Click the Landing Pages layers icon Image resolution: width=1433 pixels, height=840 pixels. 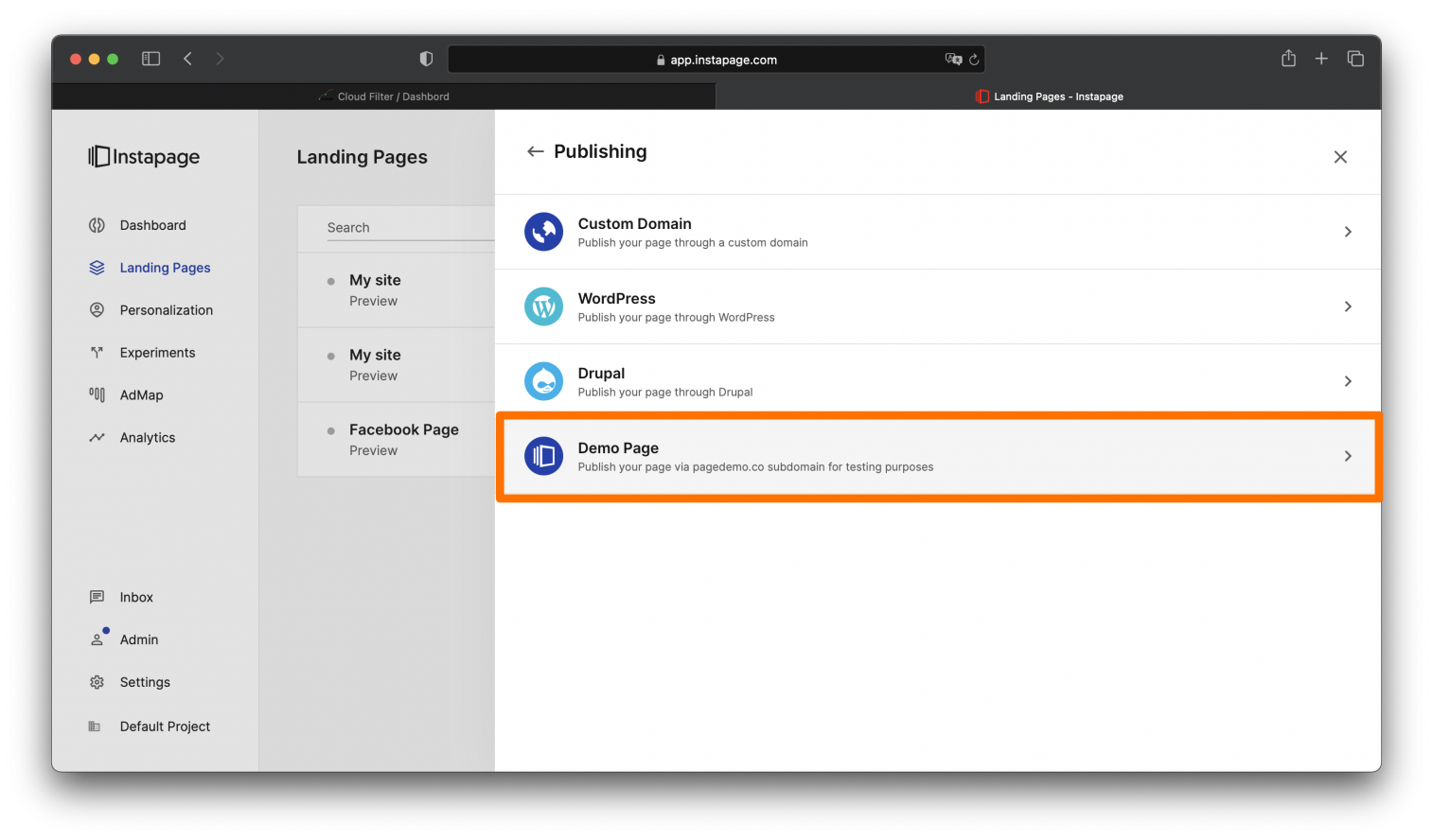tap(97, 268)
